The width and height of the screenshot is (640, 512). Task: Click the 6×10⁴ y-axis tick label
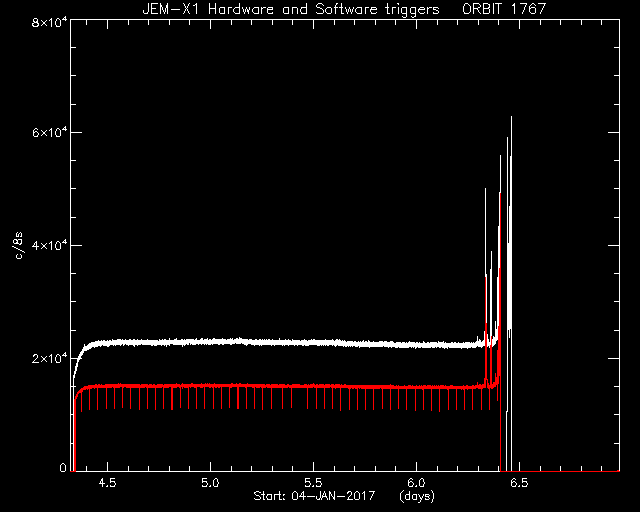pos(49,133)
